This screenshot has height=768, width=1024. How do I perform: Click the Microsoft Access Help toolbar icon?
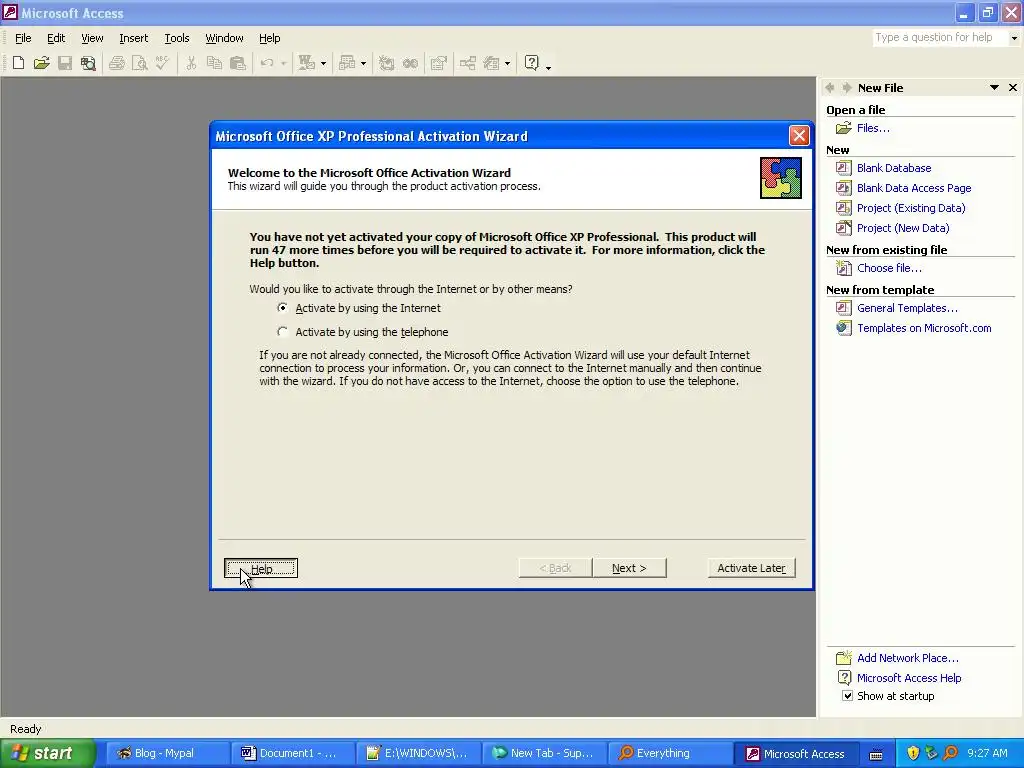click(532, 63)
